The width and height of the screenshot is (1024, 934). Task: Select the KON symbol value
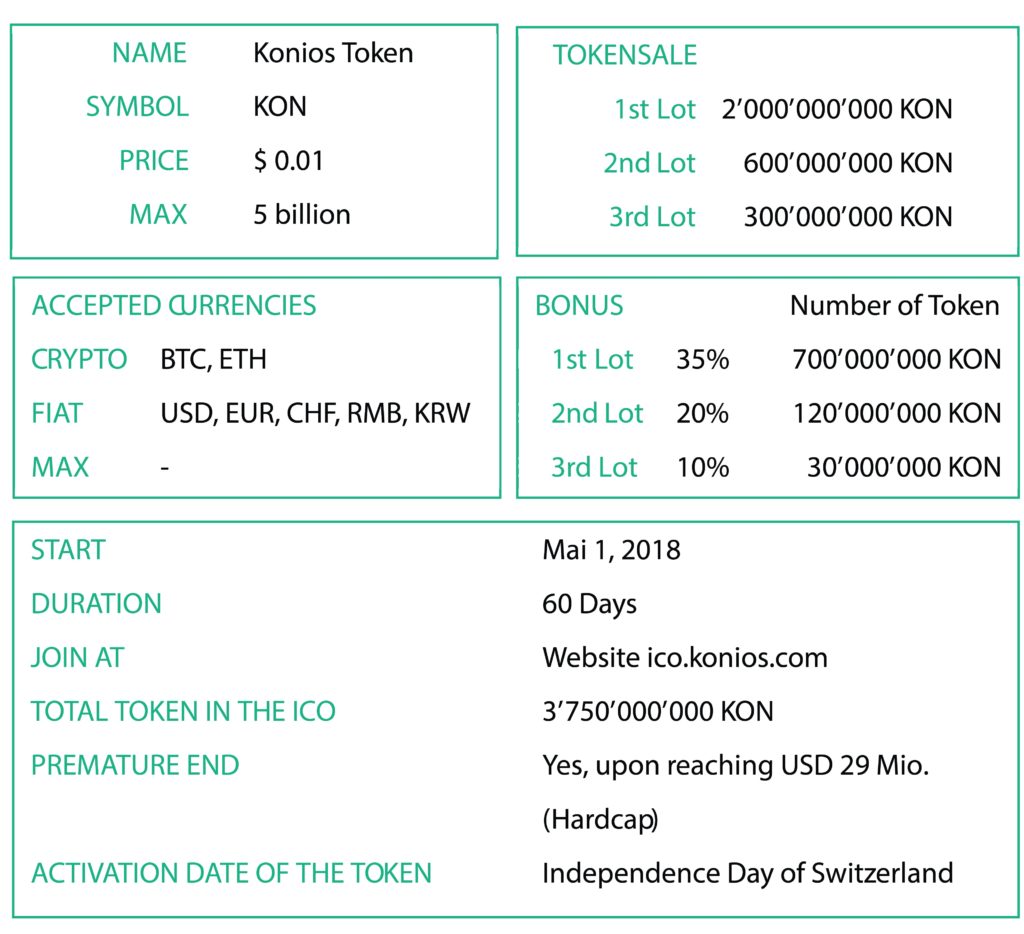(280, 107)
